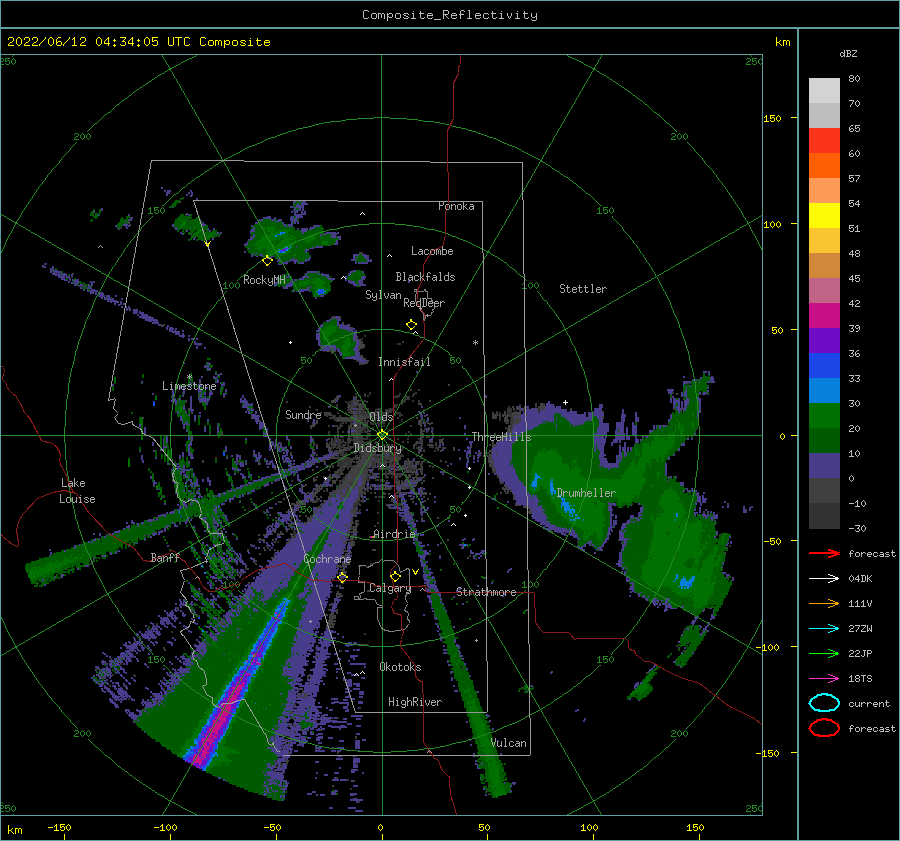Click the yellow diamond marker near RockyMH
Viewport: 900px width, 841px height.
pyautogui.click(x=267, y=261)
